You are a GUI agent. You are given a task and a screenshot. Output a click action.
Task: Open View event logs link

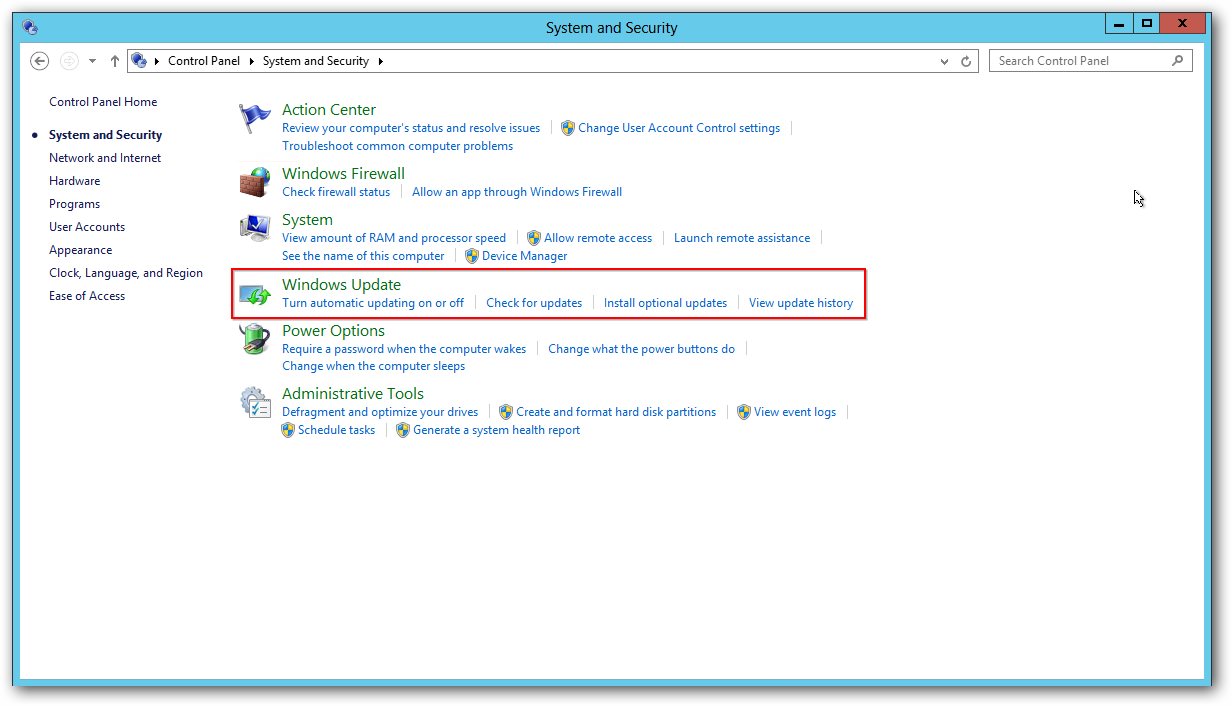795,412
